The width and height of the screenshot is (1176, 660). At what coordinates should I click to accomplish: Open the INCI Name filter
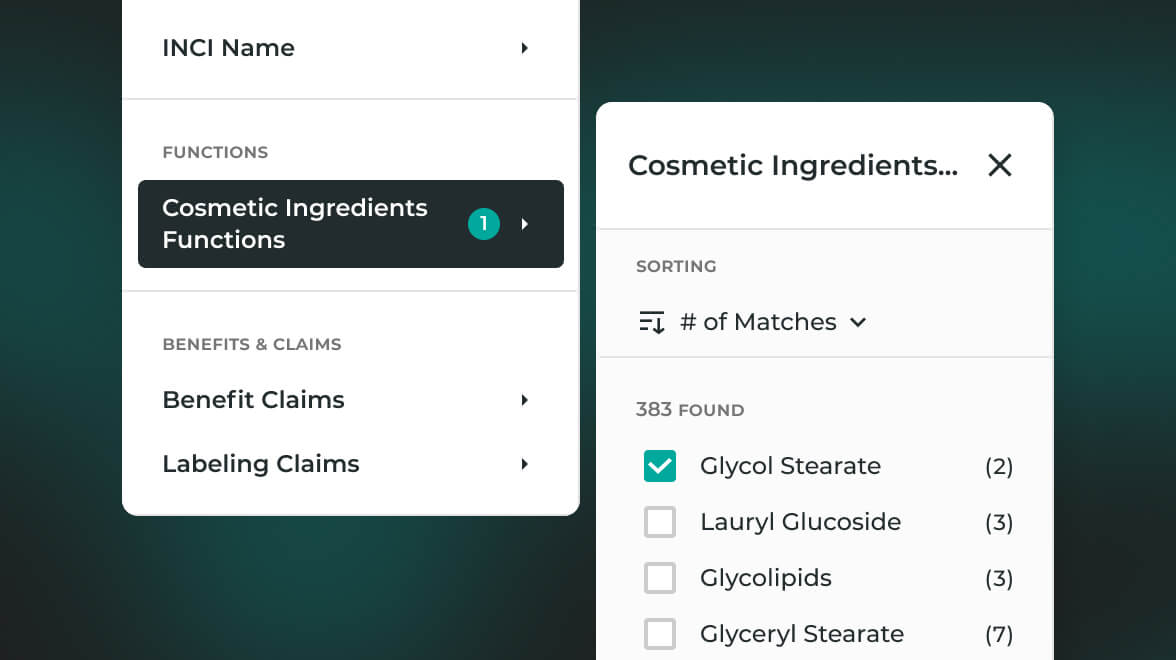pos(229,48)
